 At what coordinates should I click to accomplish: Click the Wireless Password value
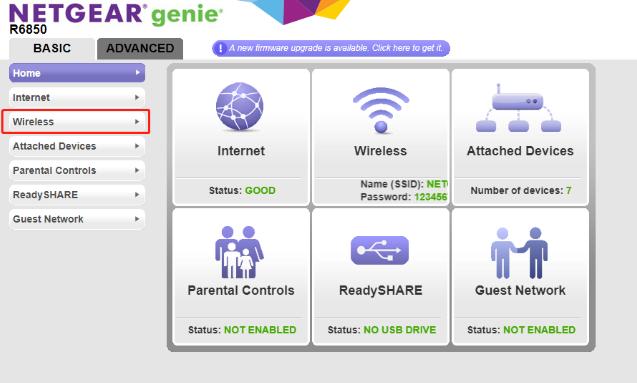(431, 197)
